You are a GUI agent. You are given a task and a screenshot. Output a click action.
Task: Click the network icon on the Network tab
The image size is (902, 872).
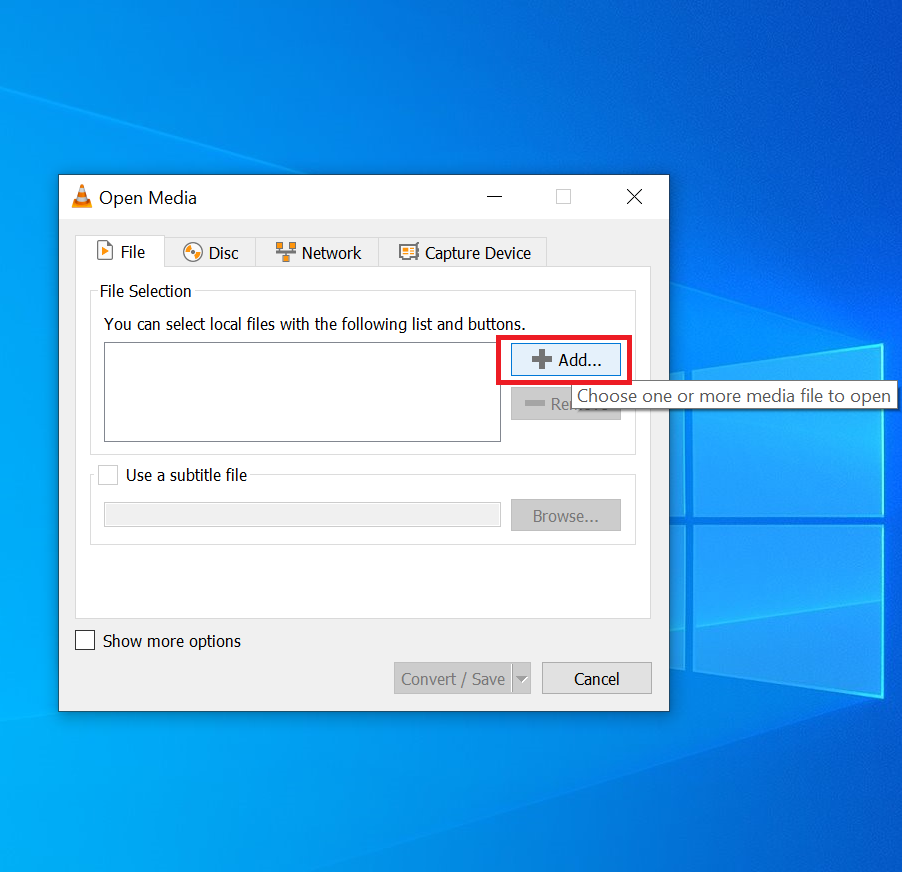(x=286, y=252)
